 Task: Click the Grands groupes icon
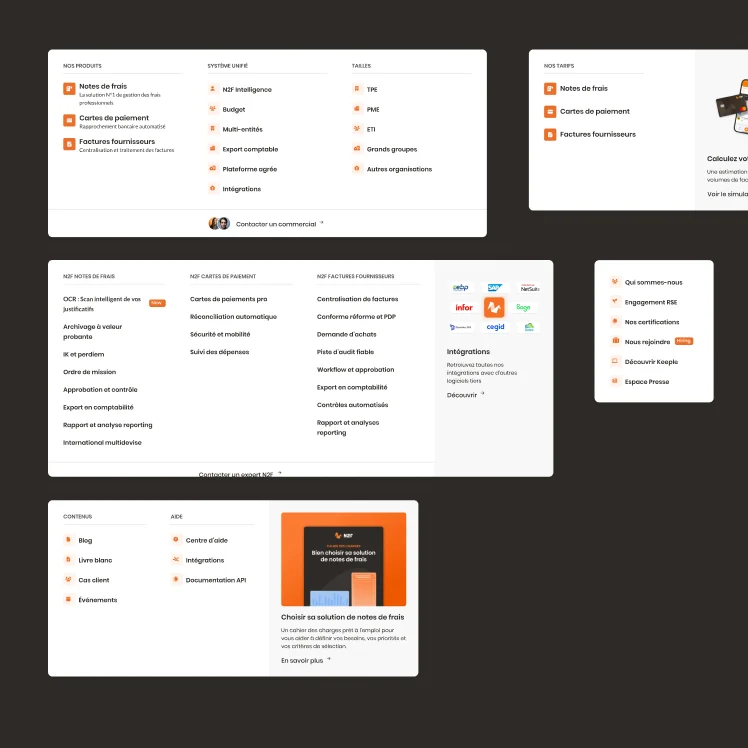357,148
